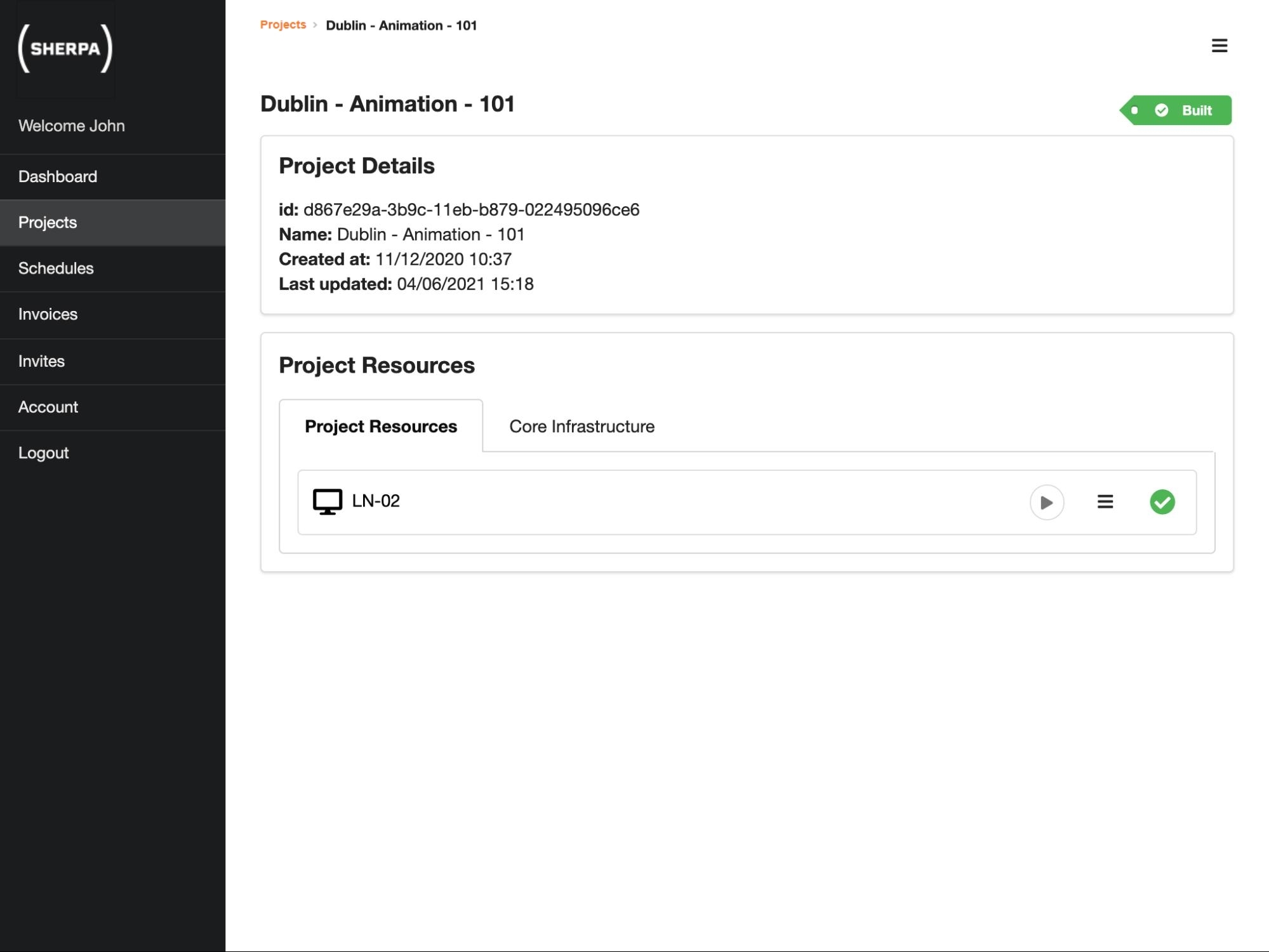Toggle the small dot on the Built badge
The image size is (1269, 952).
1134,110
